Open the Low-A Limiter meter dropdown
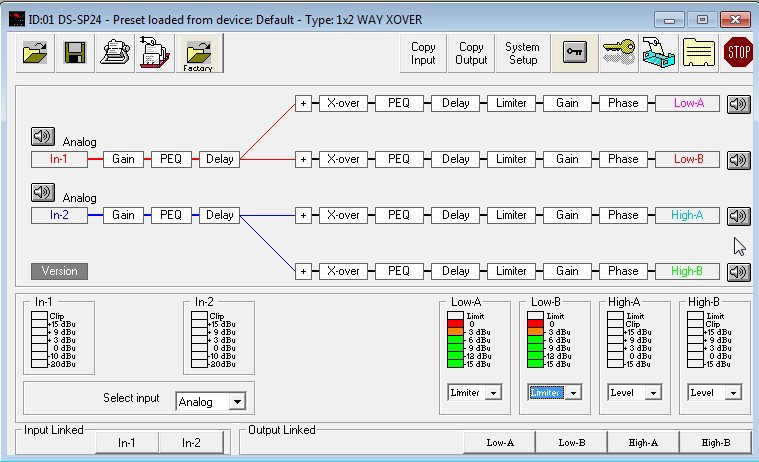759x462 pixels. point(491,393)
